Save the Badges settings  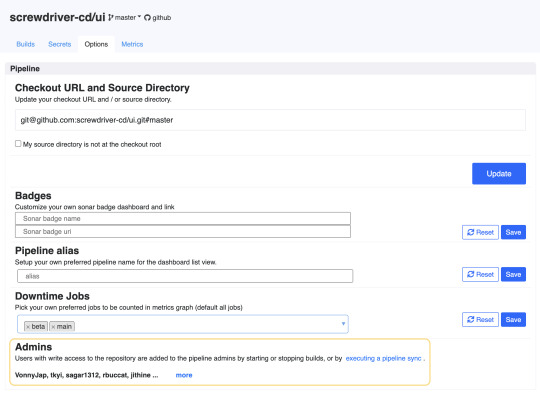[513, 232]
